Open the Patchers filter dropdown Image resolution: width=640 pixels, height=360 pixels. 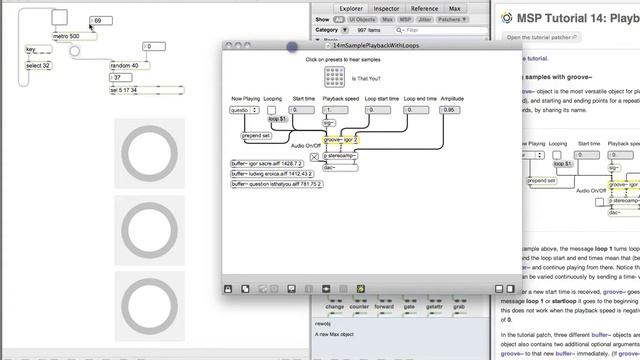pos(452,20)
